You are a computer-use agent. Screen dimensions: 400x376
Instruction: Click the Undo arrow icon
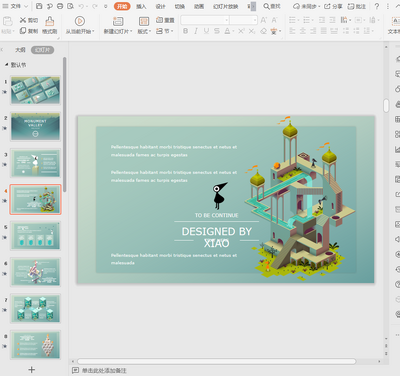[81, 6]
